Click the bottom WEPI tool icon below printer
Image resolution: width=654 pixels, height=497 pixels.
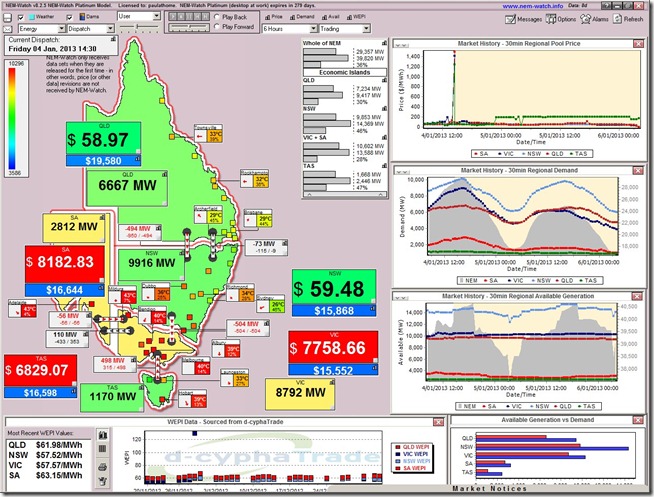103,481
